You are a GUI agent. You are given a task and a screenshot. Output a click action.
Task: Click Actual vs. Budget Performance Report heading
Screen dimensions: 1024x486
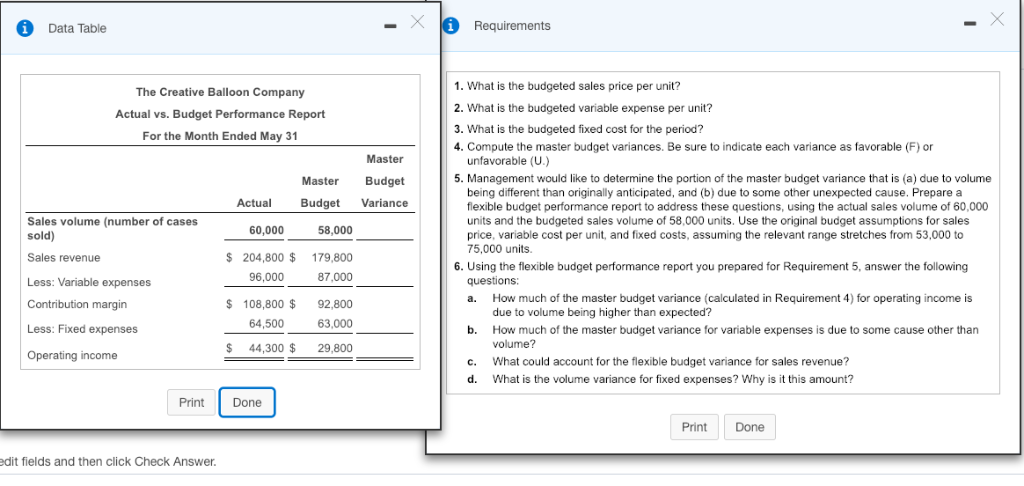click(x=220, y=114)
